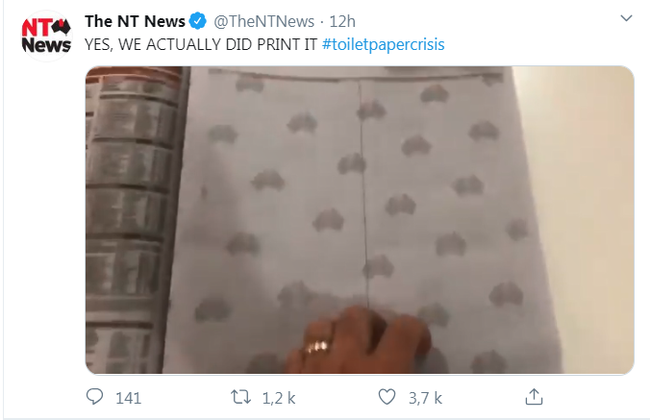Open The NT News display name
This screenshot has width=650, height=420.
coord(135,22)
